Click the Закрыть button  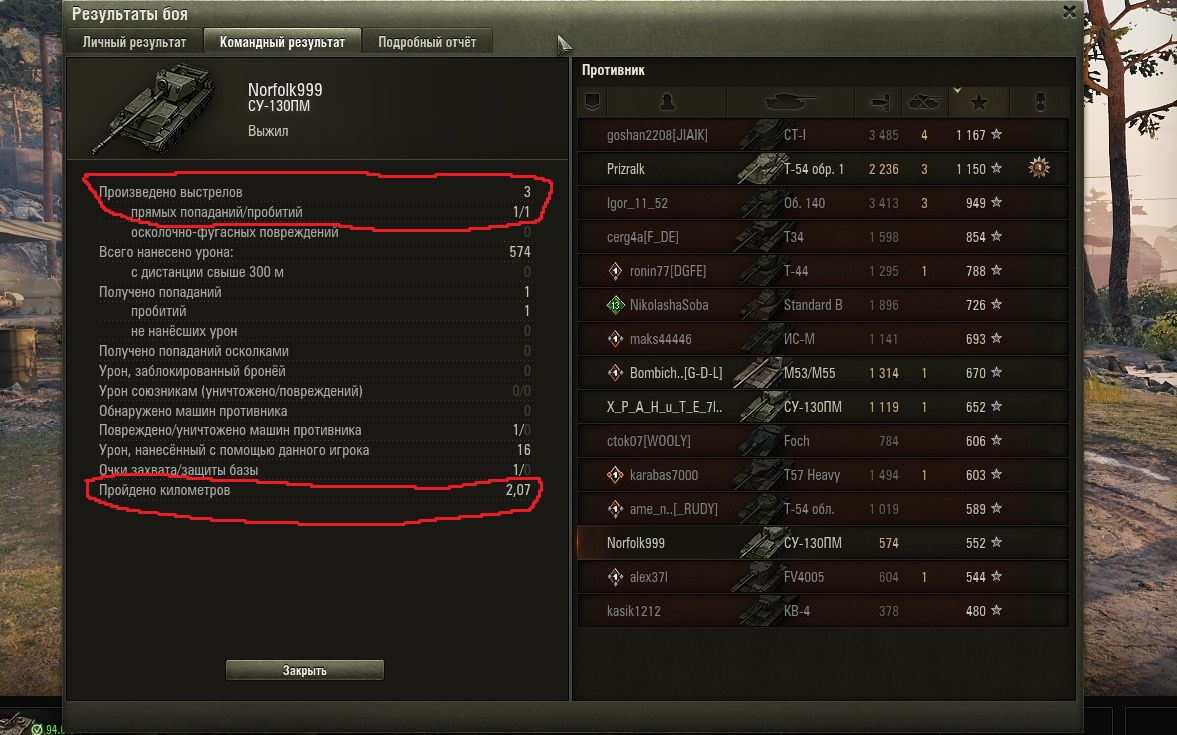coord(305,670)
